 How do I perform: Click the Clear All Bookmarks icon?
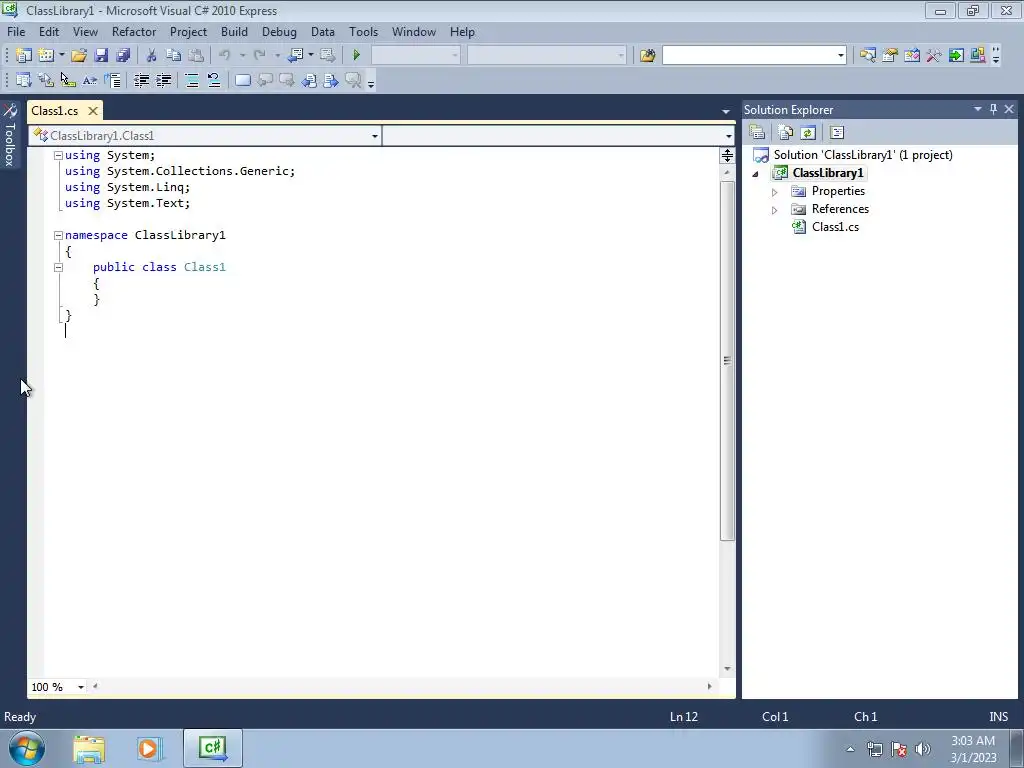(x=353, y=80)
